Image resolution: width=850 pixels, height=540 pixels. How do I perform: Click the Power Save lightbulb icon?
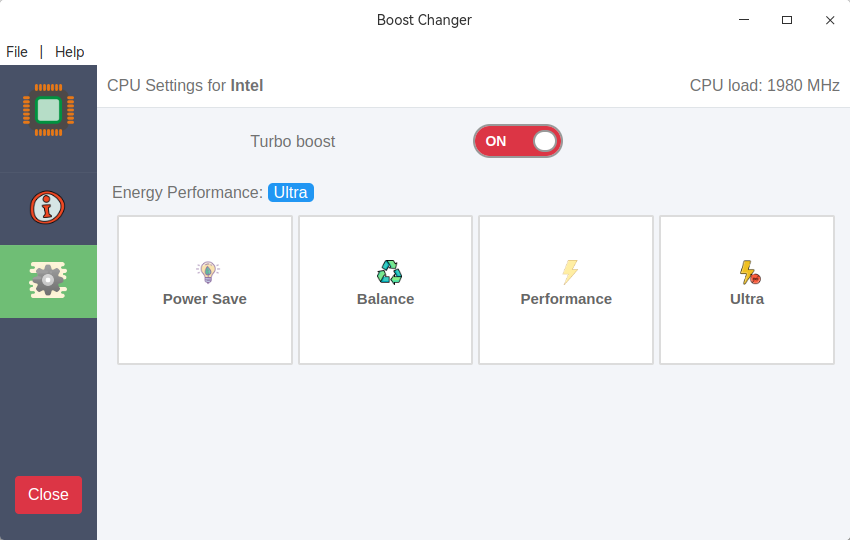[207, 272]
